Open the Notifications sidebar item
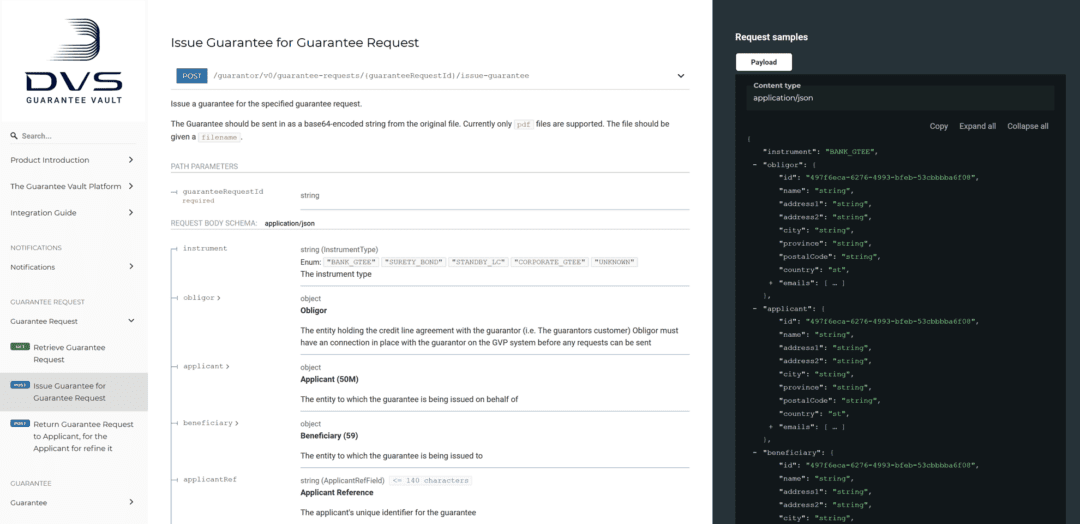 tap(32, 266)
